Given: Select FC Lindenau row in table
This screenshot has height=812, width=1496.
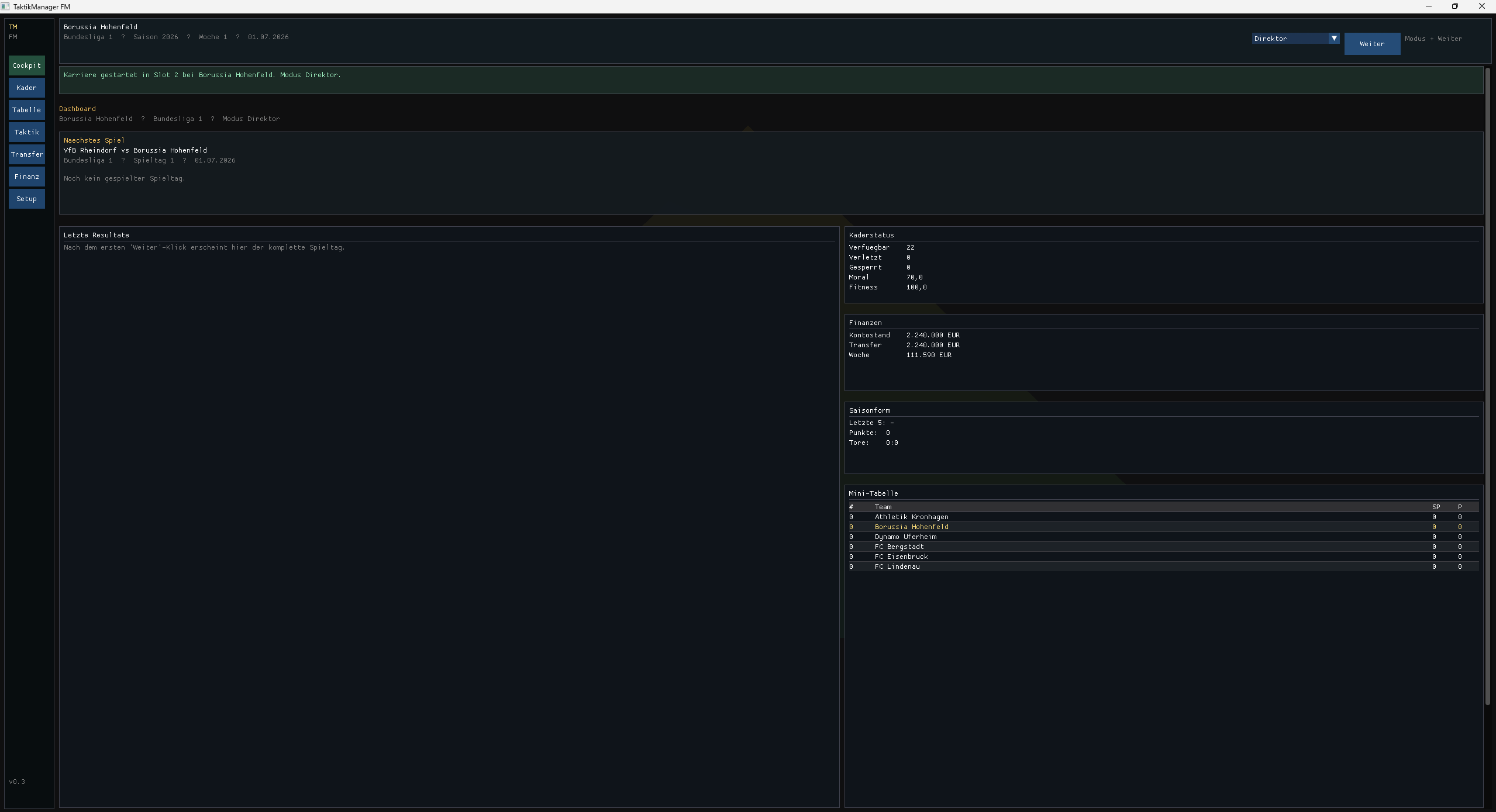Looking at the screenshot, I should (897, 566).
